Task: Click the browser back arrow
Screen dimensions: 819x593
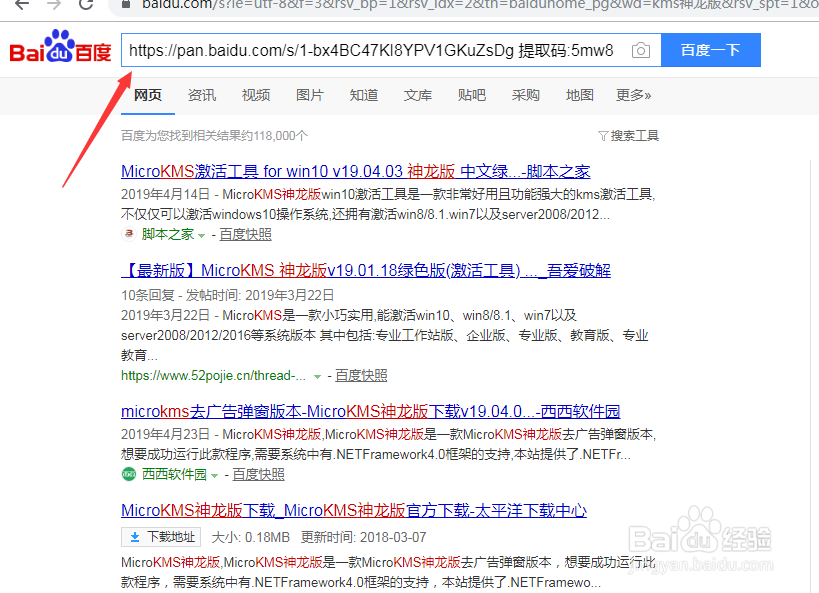Action: [x=22, y=5]
